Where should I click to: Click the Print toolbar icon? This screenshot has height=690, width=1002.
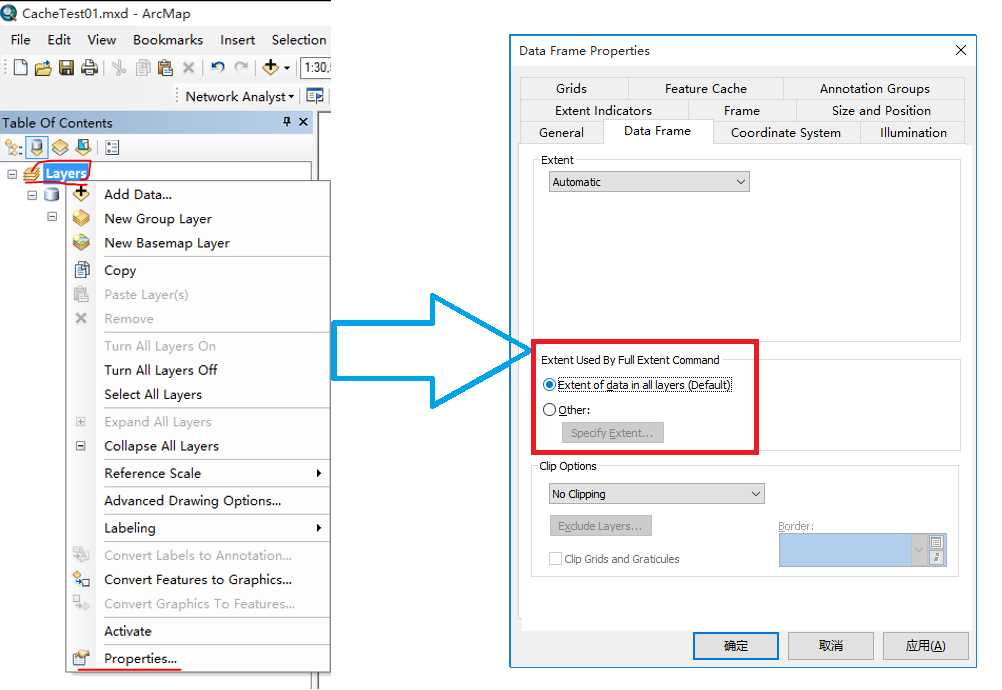tap(89, 67)
